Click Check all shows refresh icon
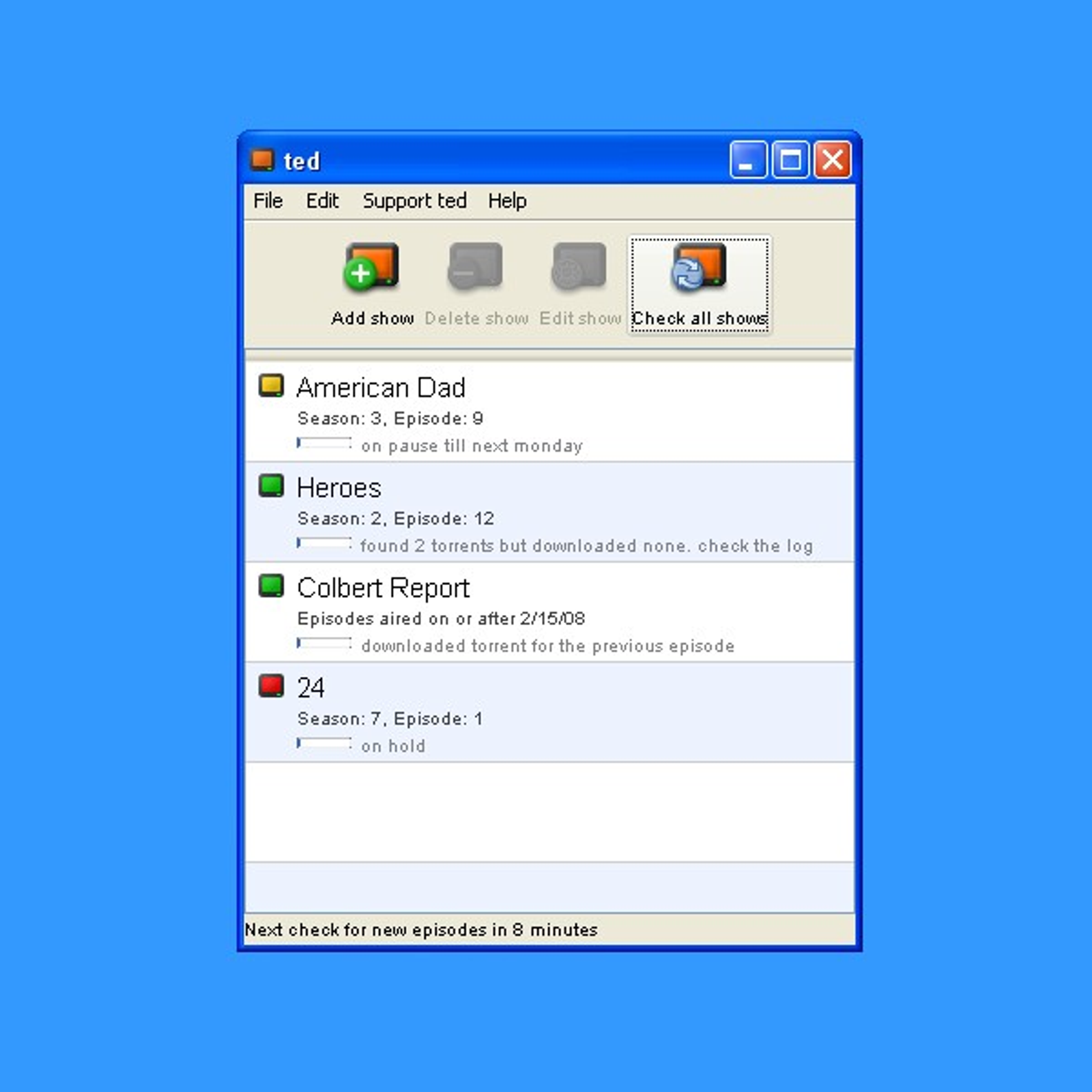The image size is (1092, 1092). click(699, 268)
